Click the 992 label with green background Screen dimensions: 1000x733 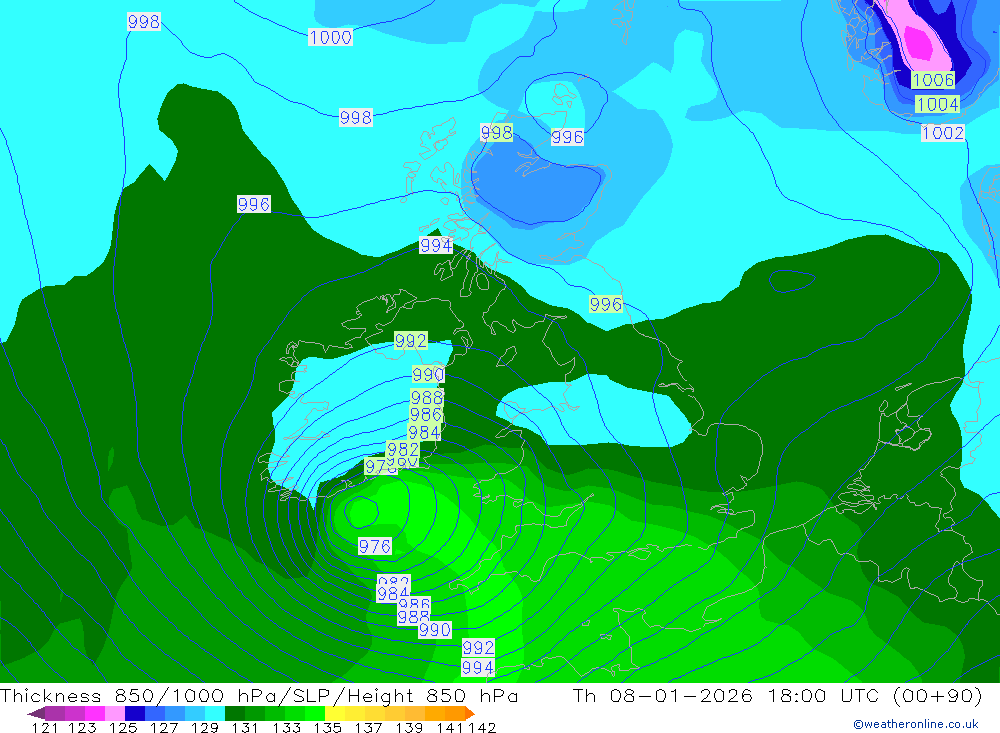(411, 341)
